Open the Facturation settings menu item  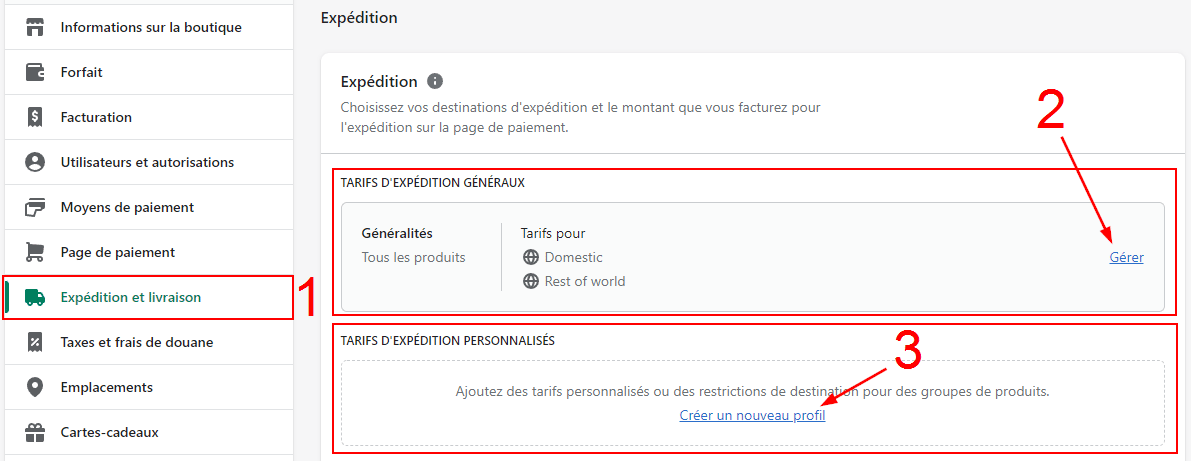(96, 117)
